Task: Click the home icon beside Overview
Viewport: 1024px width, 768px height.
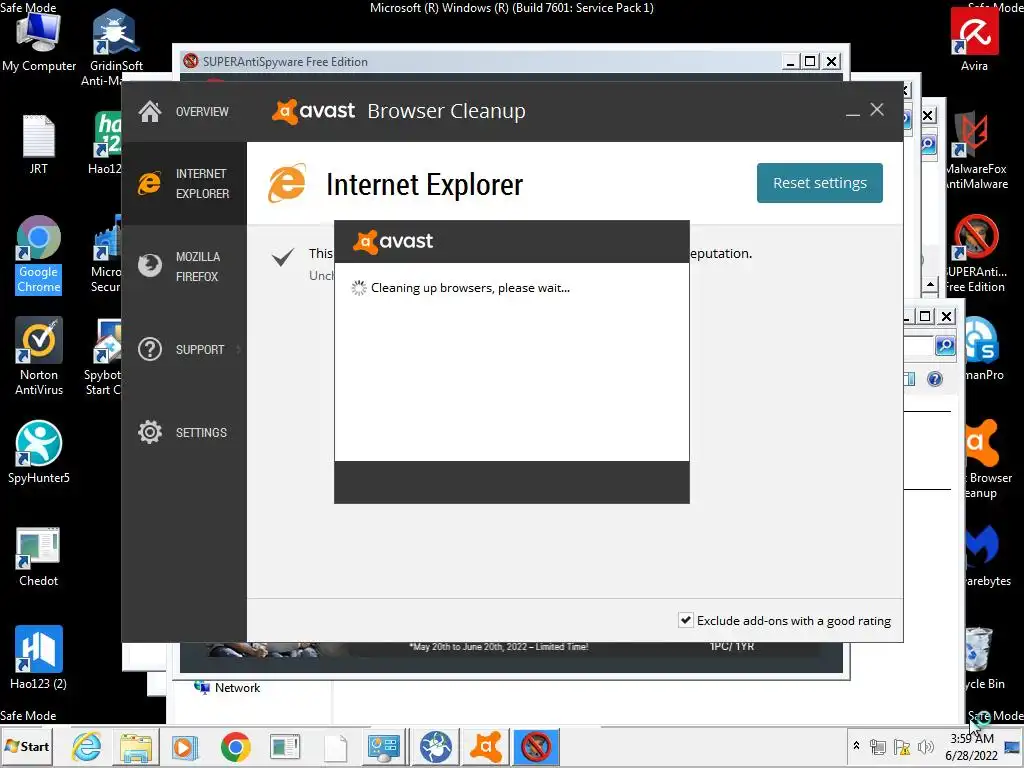Action: (x=150, y=112)
